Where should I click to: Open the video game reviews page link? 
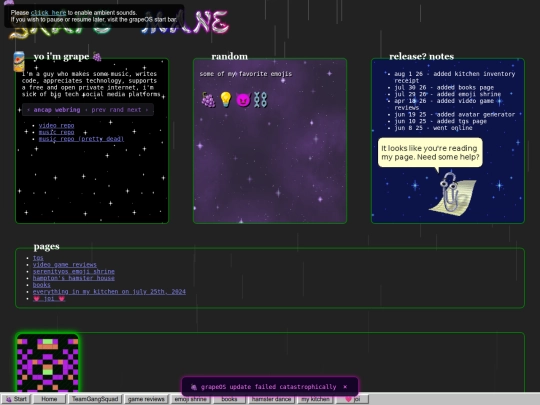[x=65, y=265]
